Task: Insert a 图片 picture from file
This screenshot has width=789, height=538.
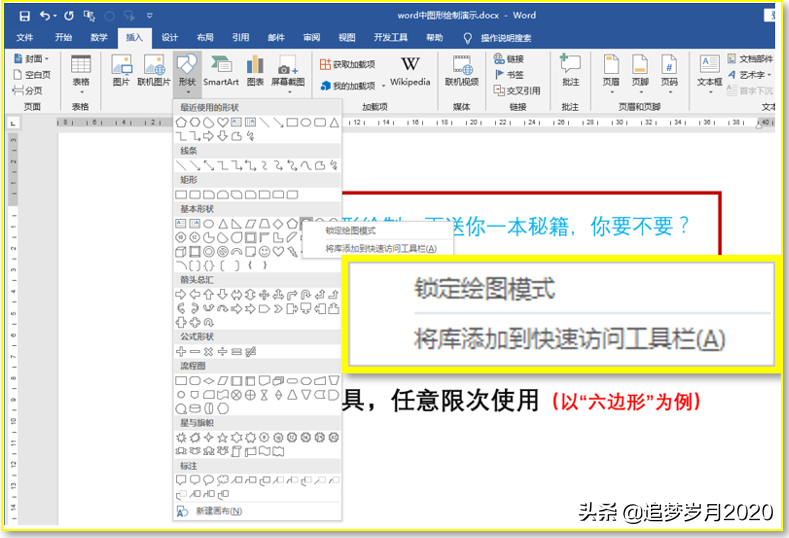Action: point(121,71)
